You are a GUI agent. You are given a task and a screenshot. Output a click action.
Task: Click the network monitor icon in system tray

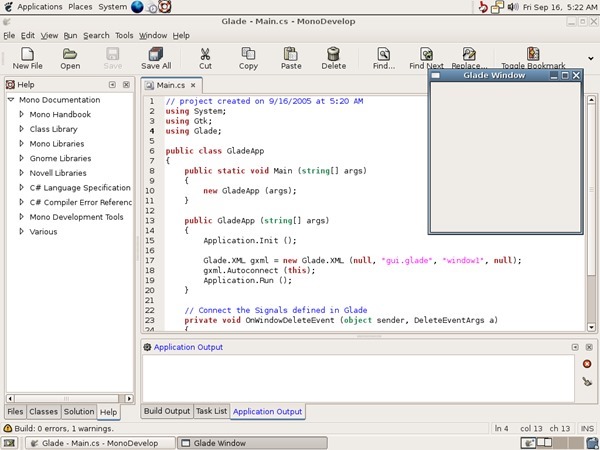497,7
